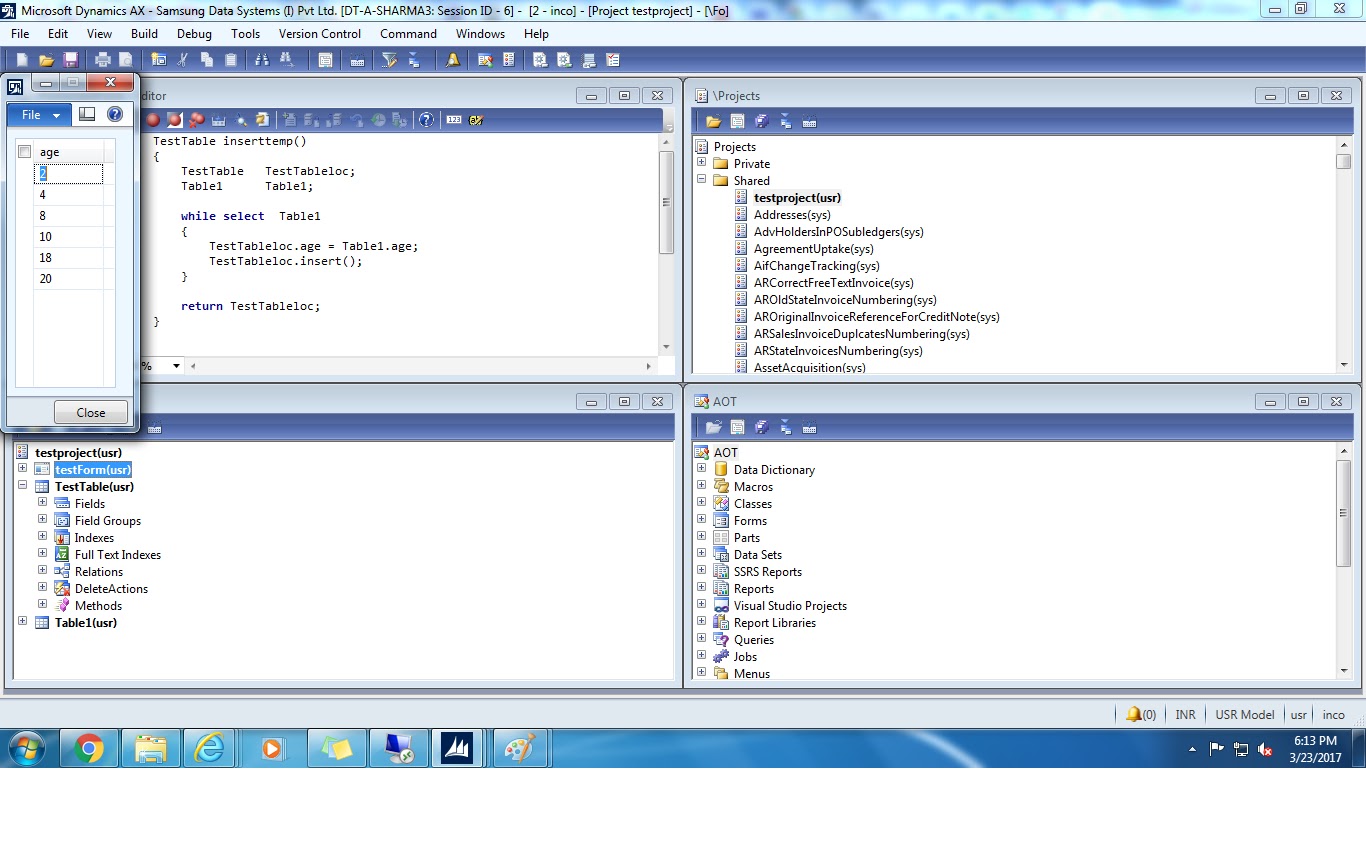Select testproject(usr) in the Projects tree
The height and width of the screenshot is (848, 1366).
click(795, 197)
